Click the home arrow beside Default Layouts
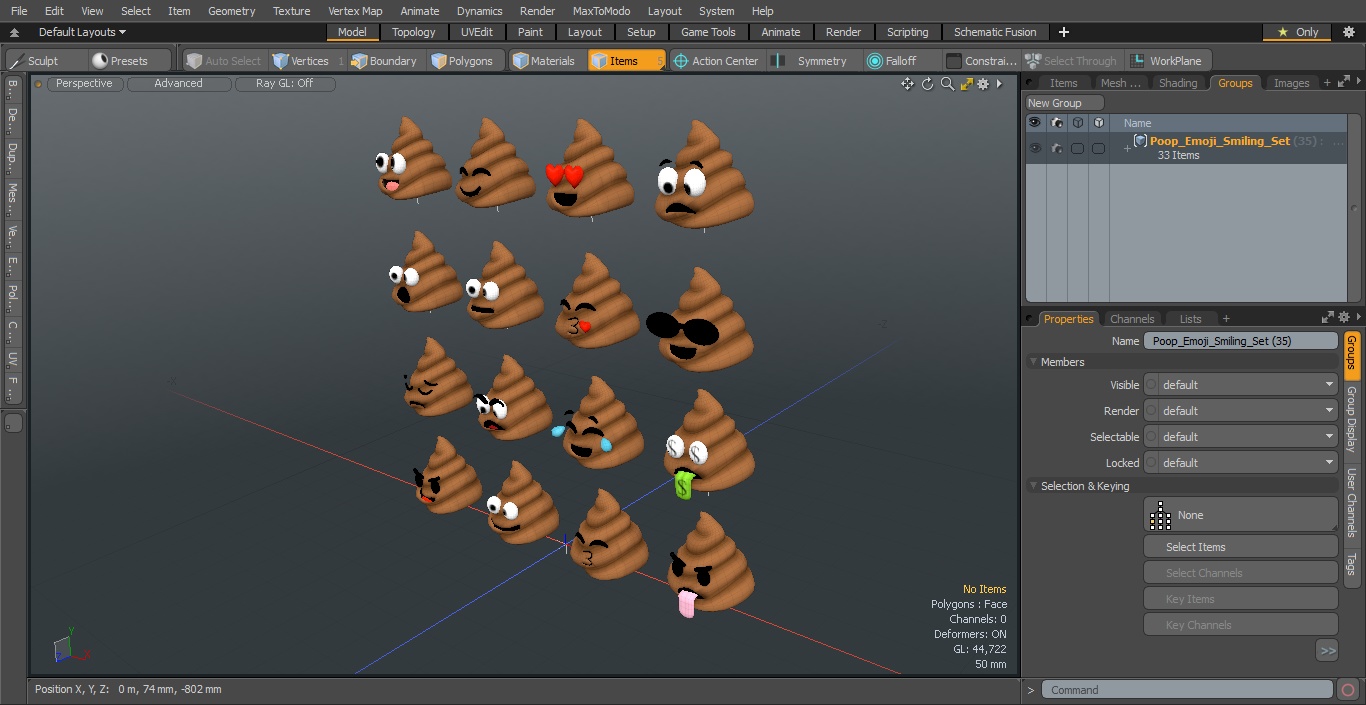1366x705 pixels. click(14, 32)
